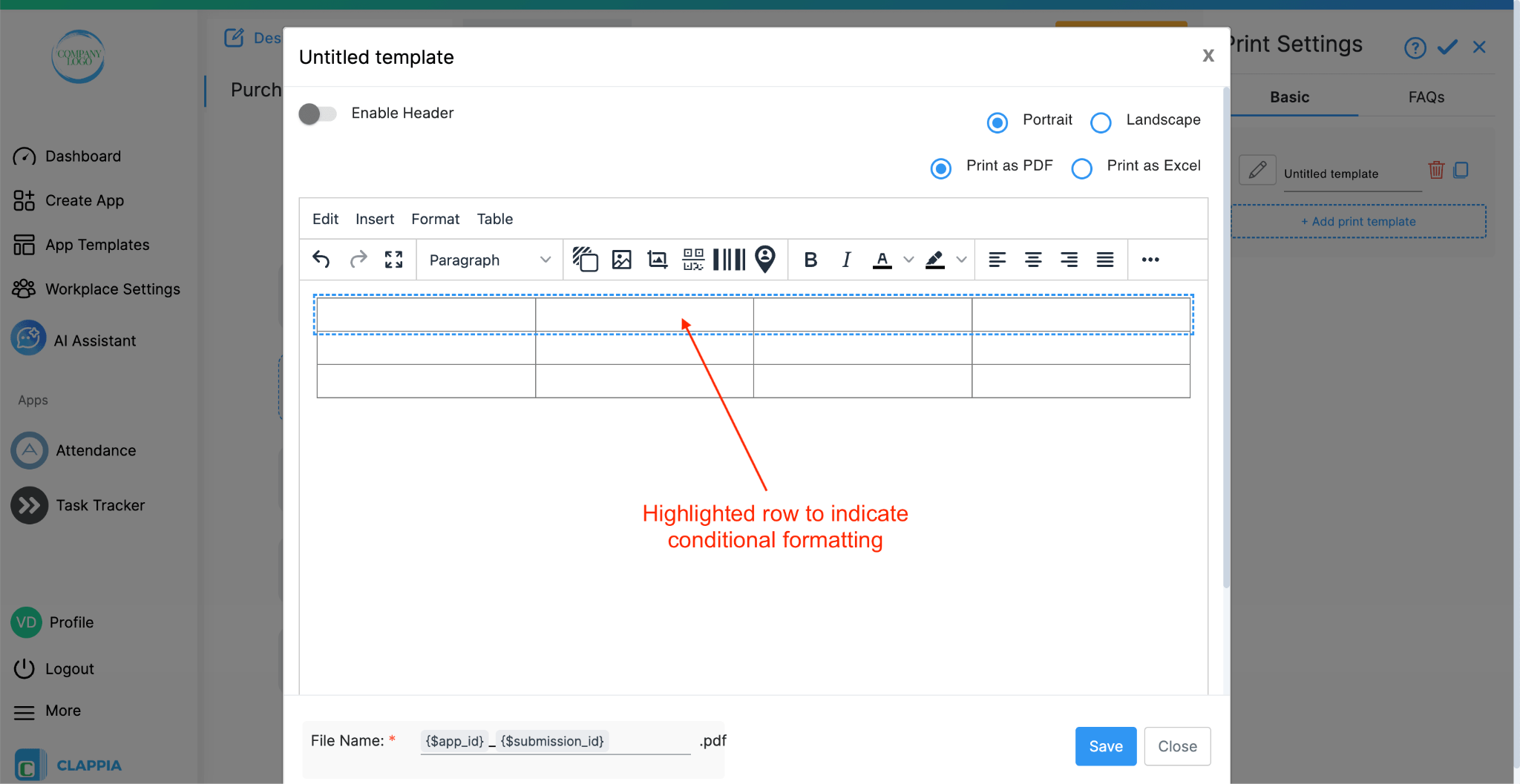Open Create App in sidebar
Viewport: 1520px width, 784px height.
coord(68,200)
